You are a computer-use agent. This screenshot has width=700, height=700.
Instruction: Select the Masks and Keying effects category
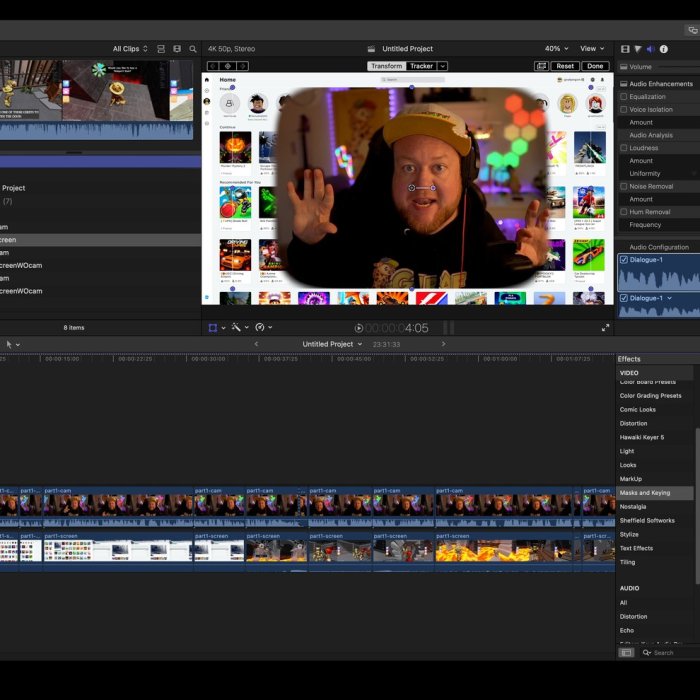point(645,493)
